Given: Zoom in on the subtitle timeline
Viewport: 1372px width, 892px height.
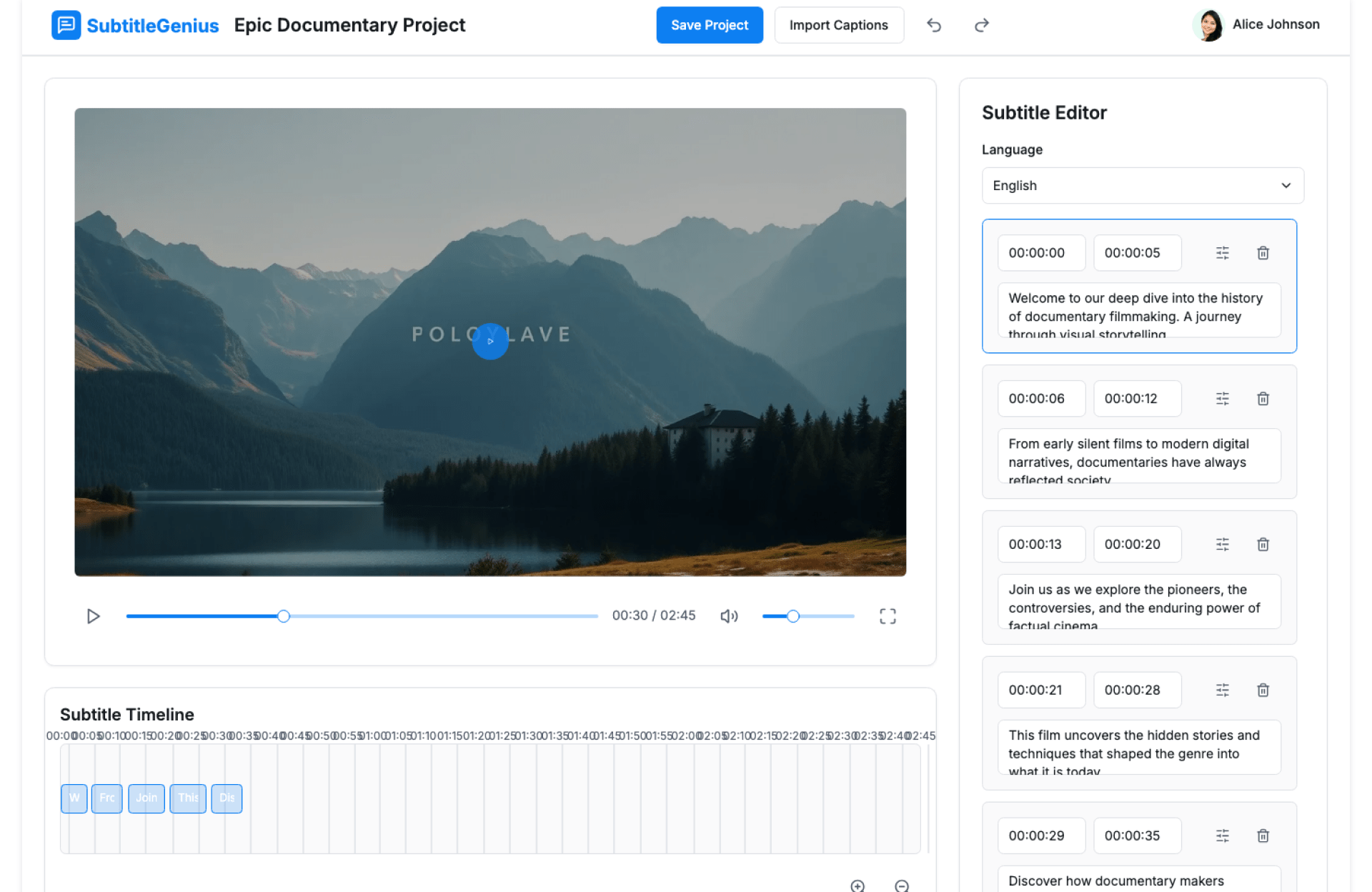Looking at the screenshot, I should click(x=857, y=886).
